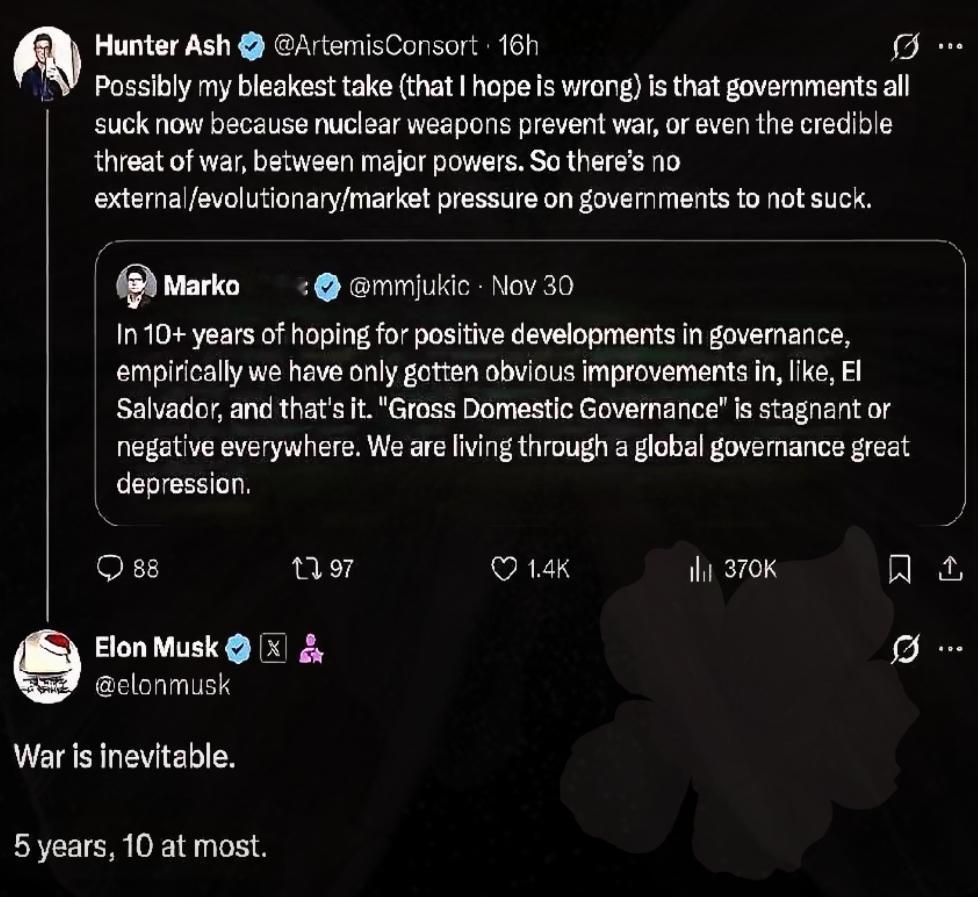View analytics with the 370K views icon
This screenshot has height=897, width=978.
click(701, 569)
